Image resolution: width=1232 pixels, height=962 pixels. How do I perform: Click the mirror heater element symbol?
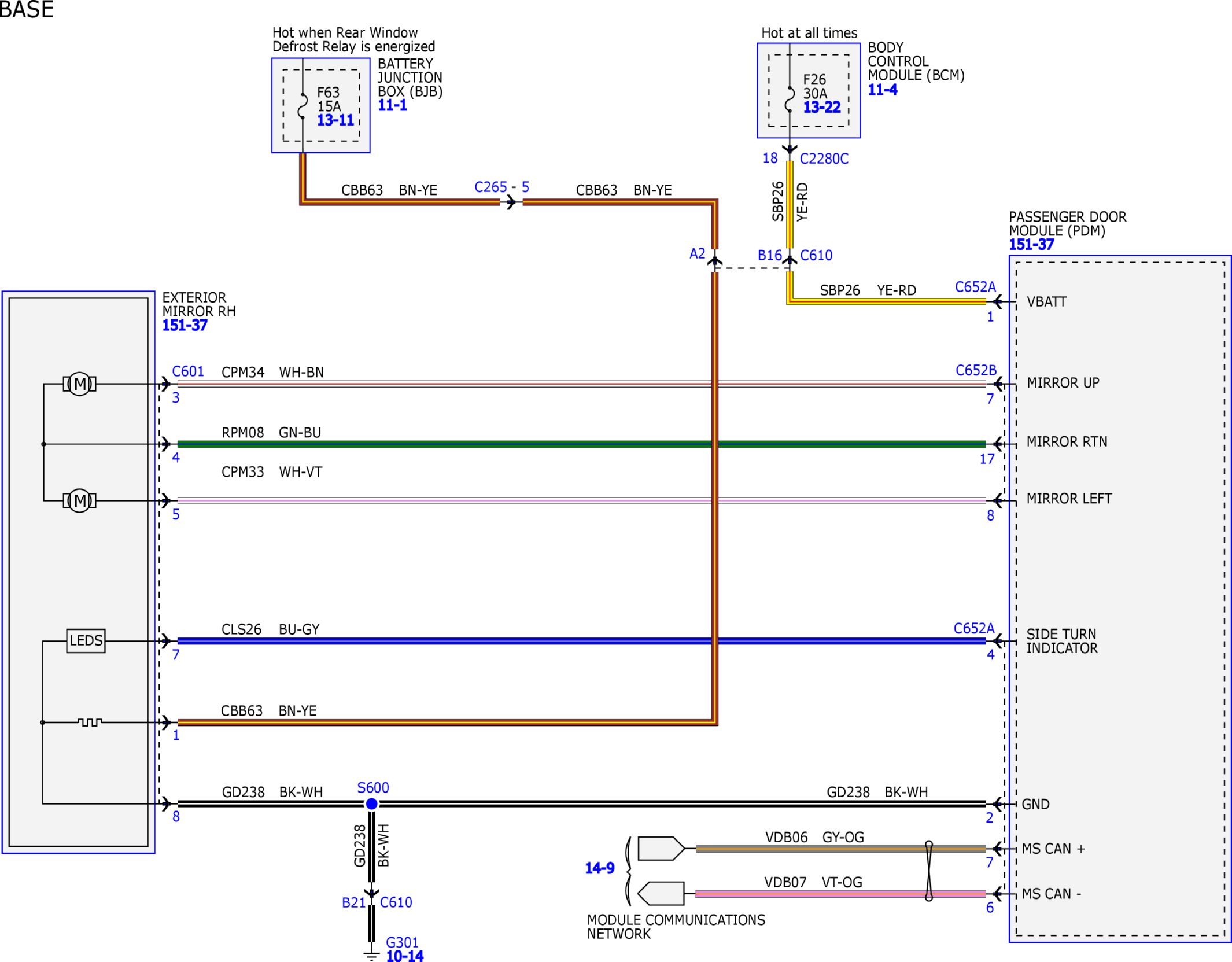90,722
